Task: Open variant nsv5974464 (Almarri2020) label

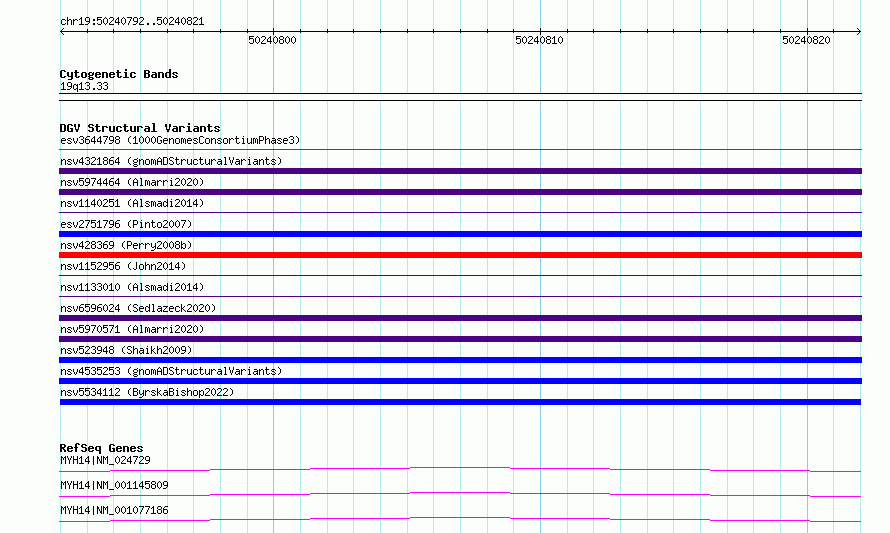Action: click(132, 182)
